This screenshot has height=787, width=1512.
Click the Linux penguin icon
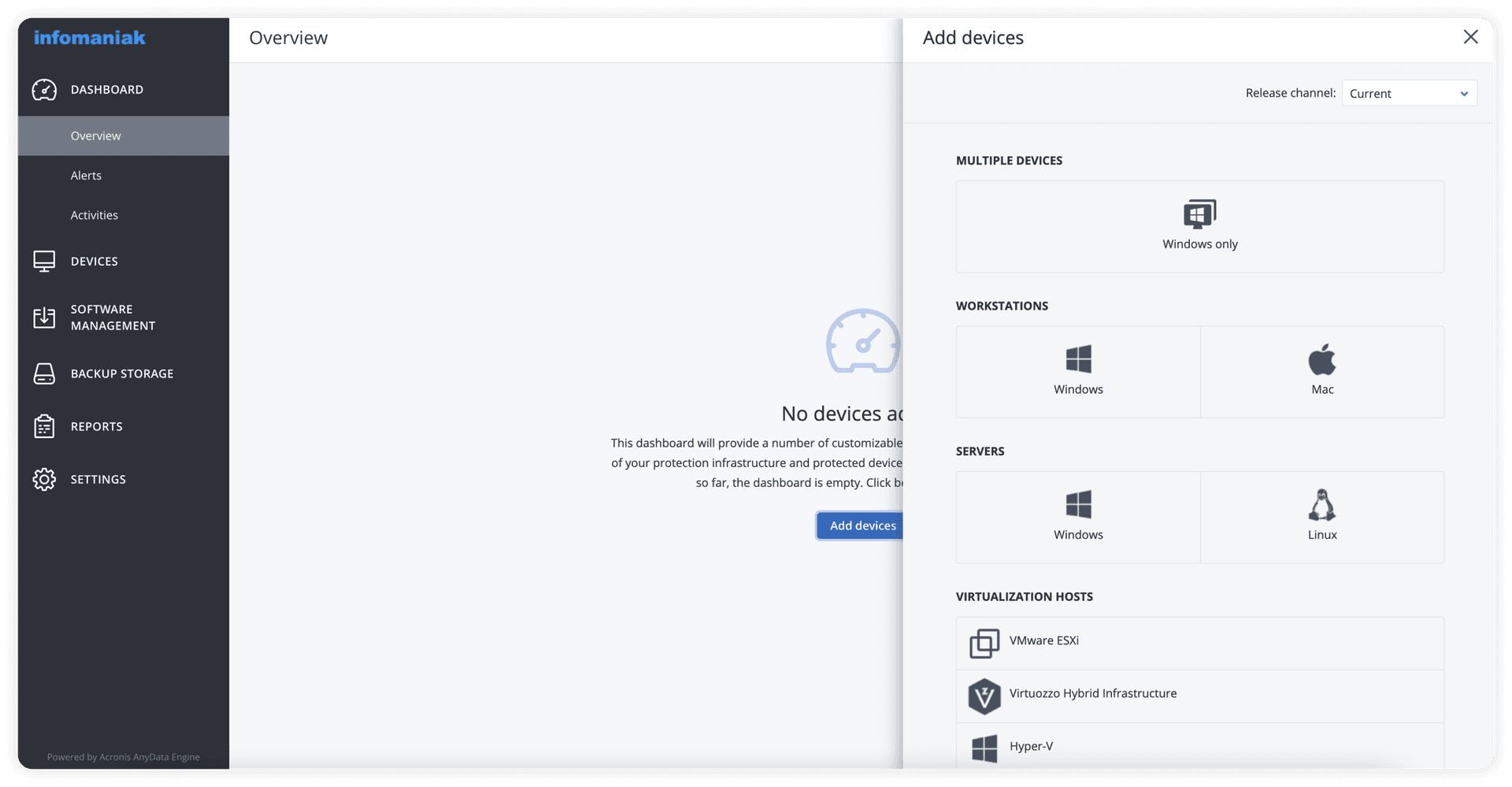1322,505
